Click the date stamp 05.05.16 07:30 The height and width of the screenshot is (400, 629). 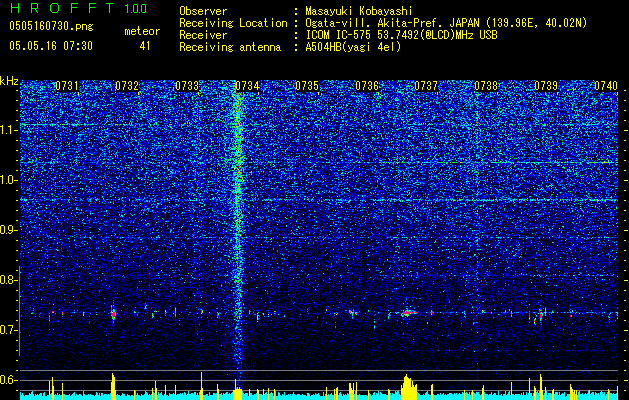pyautogui.click(x=51, y=46)
